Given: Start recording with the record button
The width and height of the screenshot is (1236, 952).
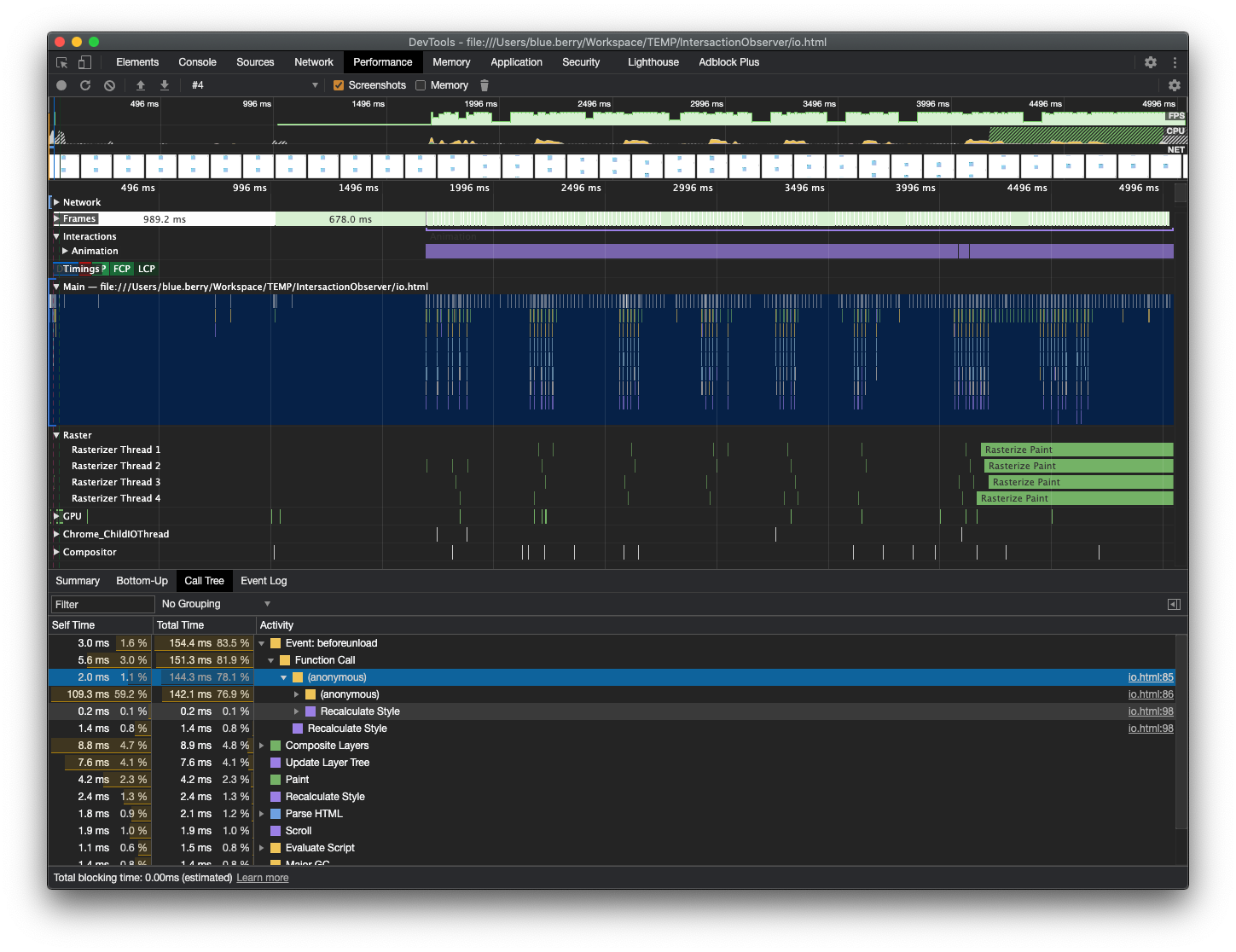Looking at the screenshot, I should [x=61, y=85].
